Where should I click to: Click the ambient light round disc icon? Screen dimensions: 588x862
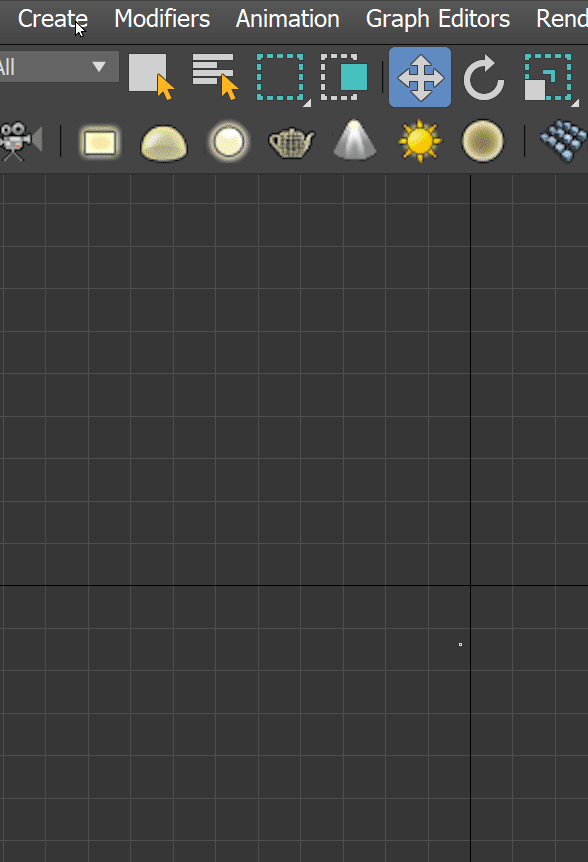tap(483, 141)
